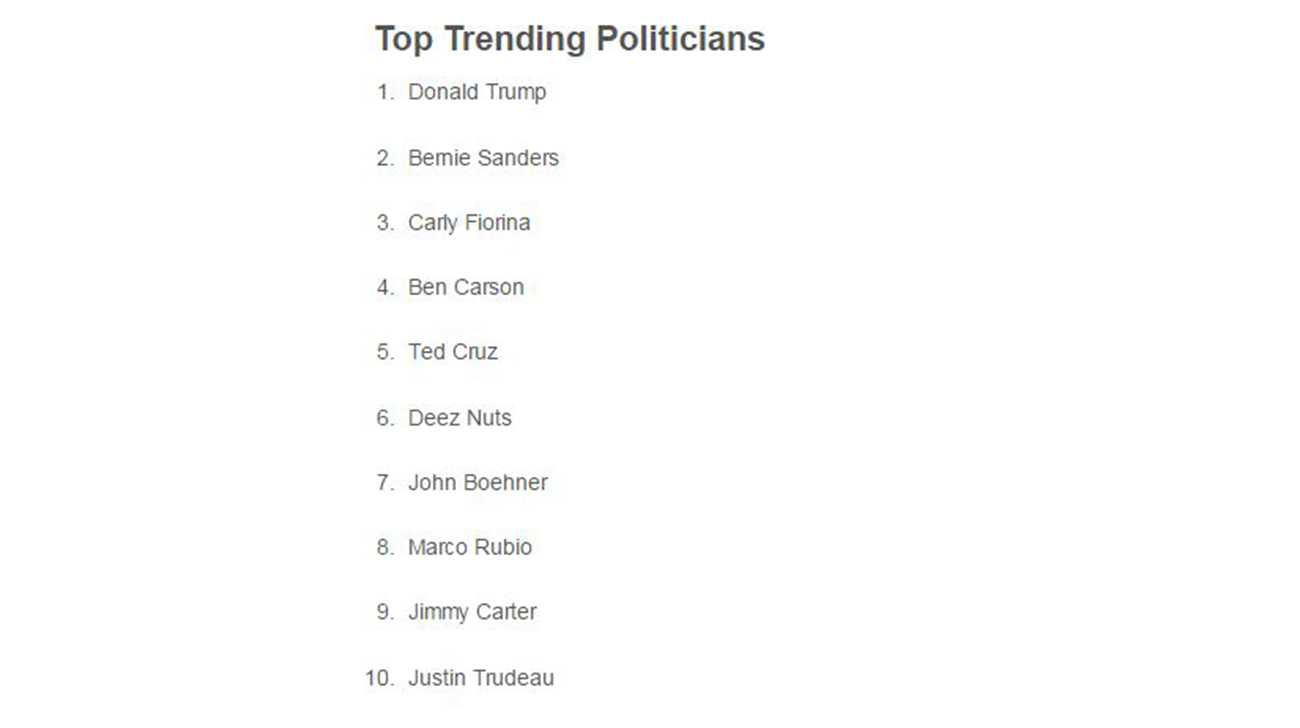Select Donald Trump in the list

coord(477,92)
